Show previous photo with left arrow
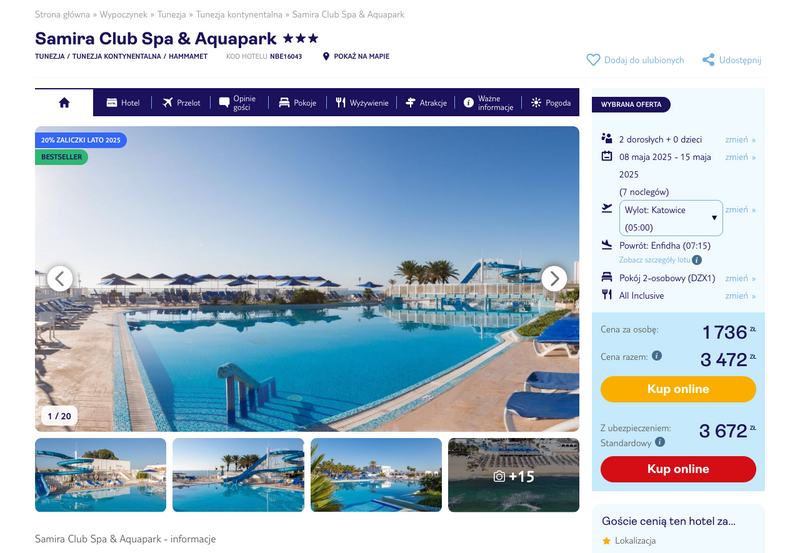 click(x=60, y=279)
